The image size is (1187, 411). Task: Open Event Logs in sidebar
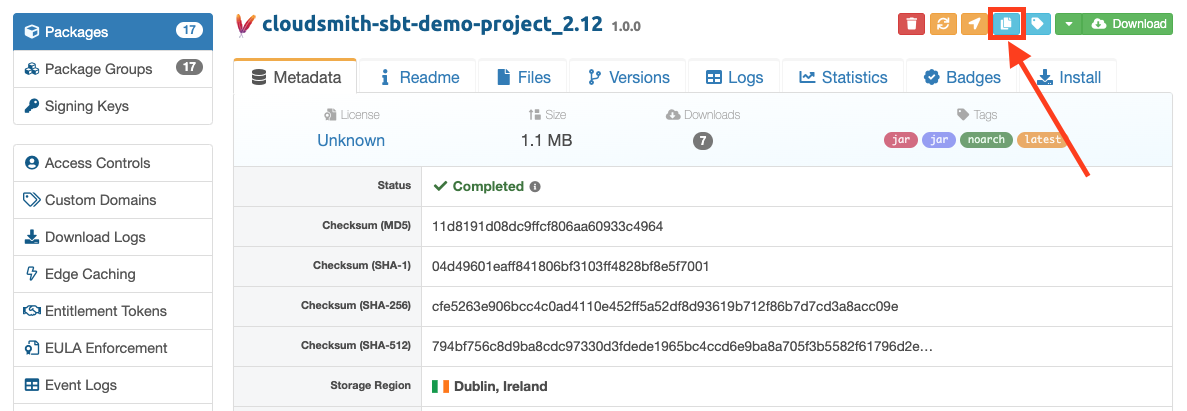point(113,385)
